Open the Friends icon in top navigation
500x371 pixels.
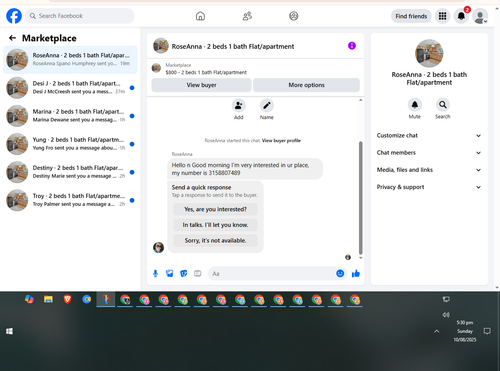pyautogui.click(x=247, y=16)
